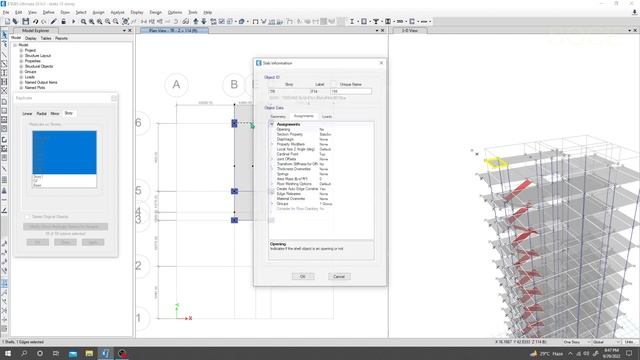The height and width of the screenshot is (360, 640).
Task: Open the Assign menu
Action: click(x=98, y=12)
